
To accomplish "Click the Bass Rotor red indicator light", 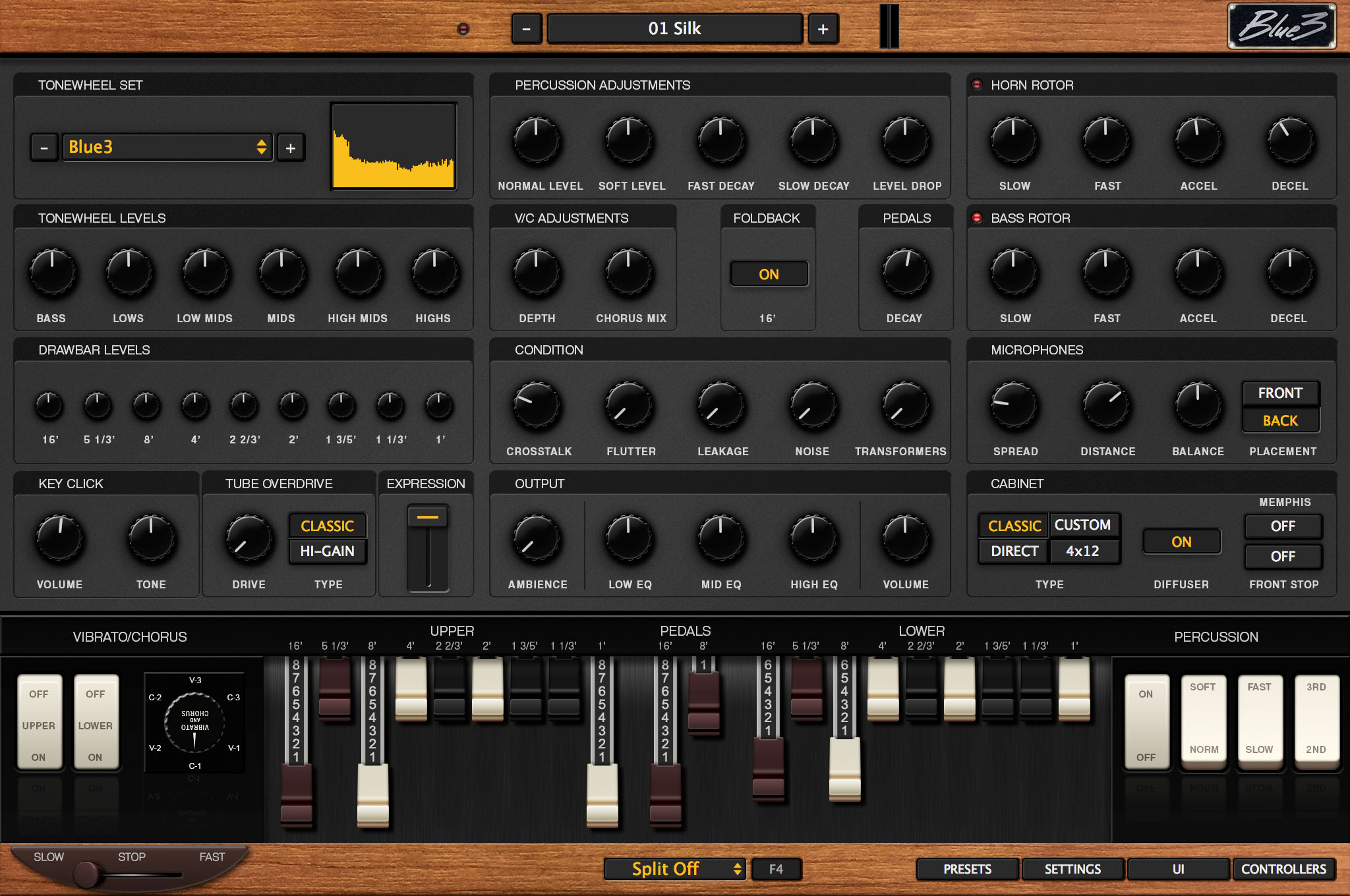I will tap(977, 218).
